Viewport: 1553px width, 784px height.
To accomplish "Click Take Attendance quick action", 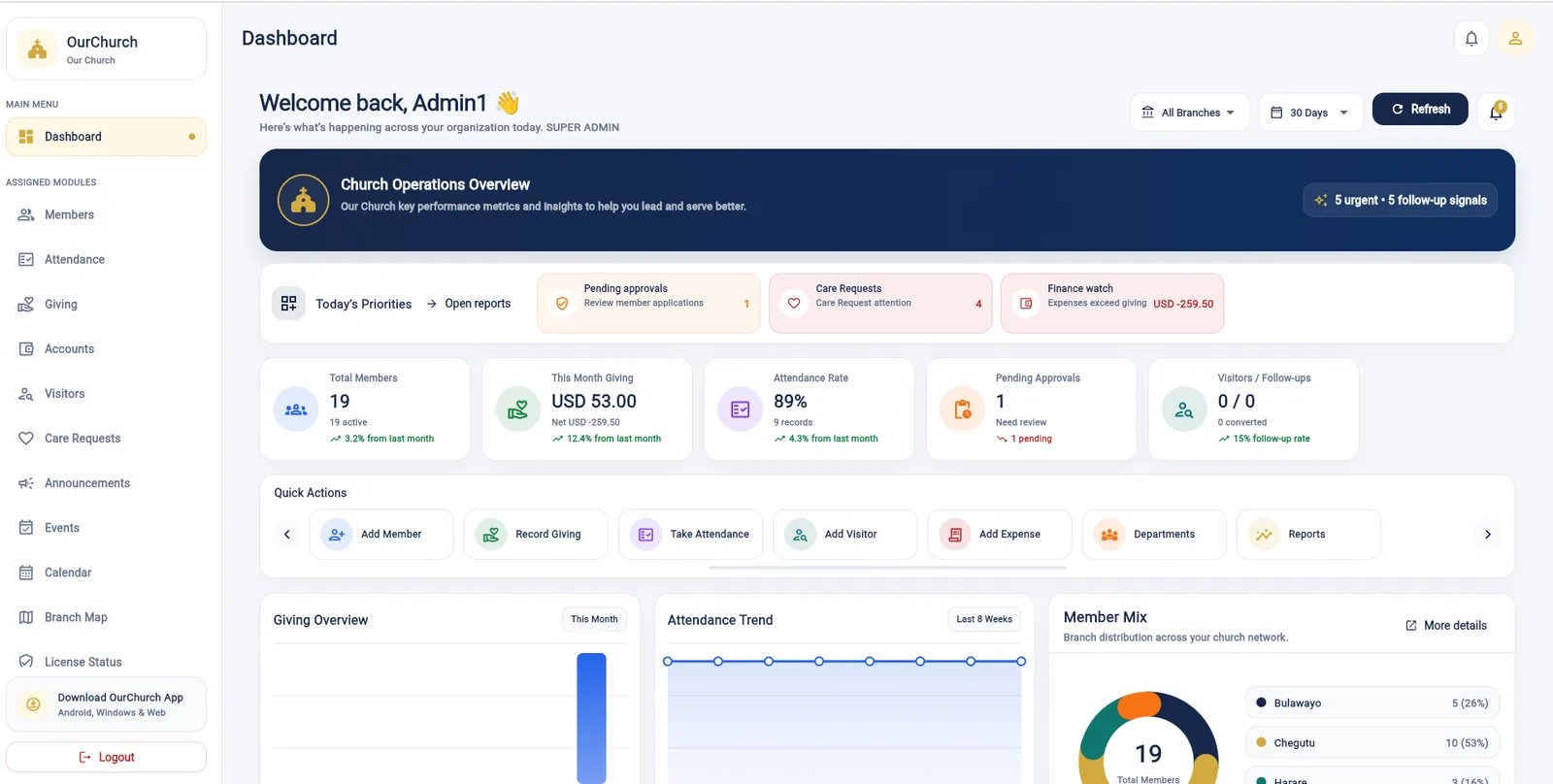I will (x=690, y=535).
